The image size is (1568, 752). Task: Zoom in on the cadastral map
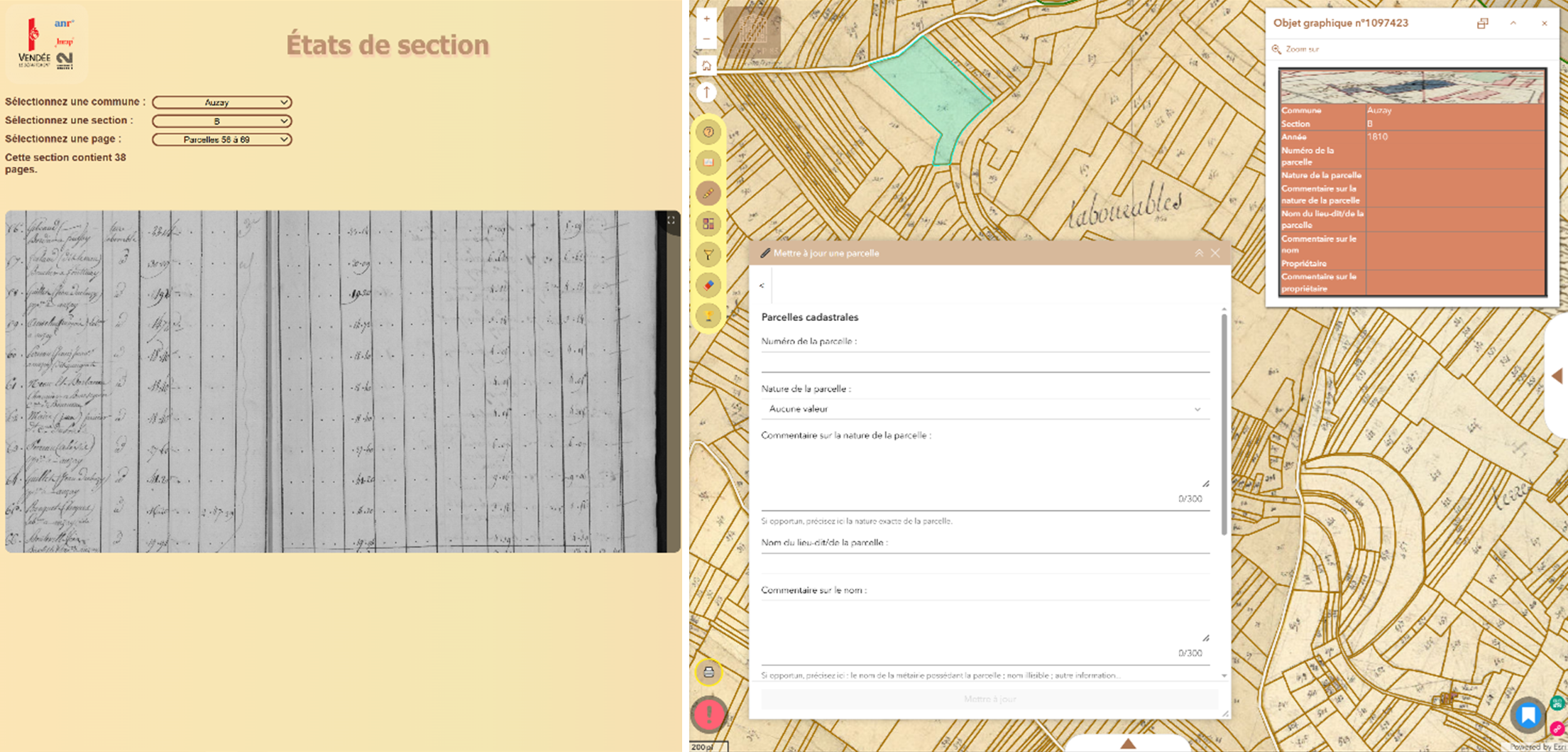point(706,18)
